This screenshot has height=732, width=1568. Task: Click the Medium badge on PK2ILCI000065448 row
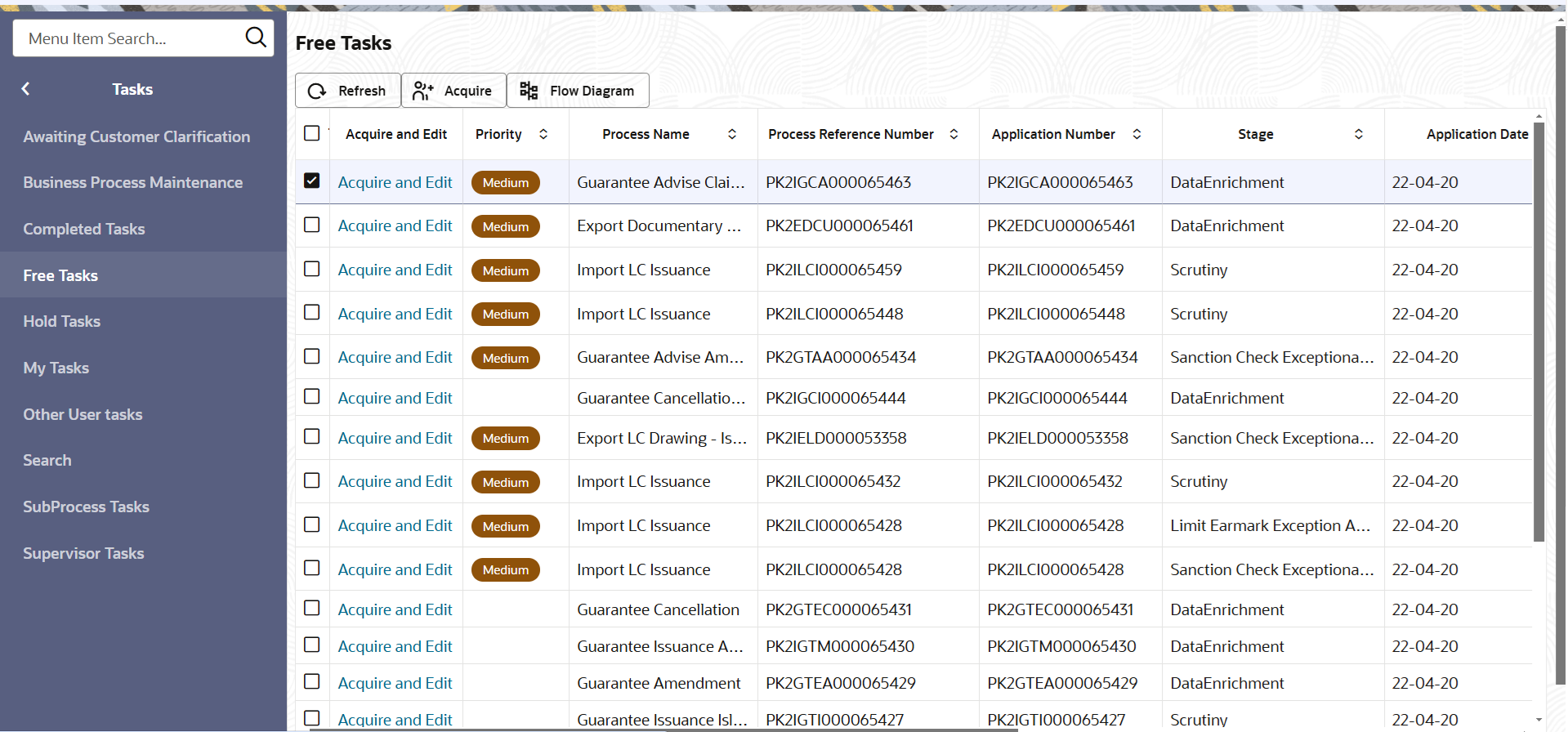click(506, 314)
